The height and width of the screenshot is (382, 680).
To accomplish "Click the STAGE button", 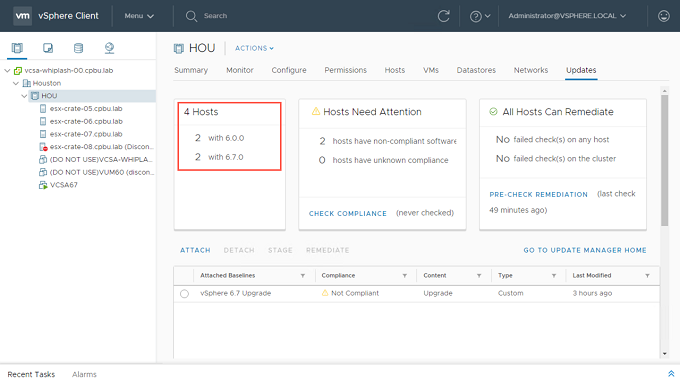I will [280, 250].
